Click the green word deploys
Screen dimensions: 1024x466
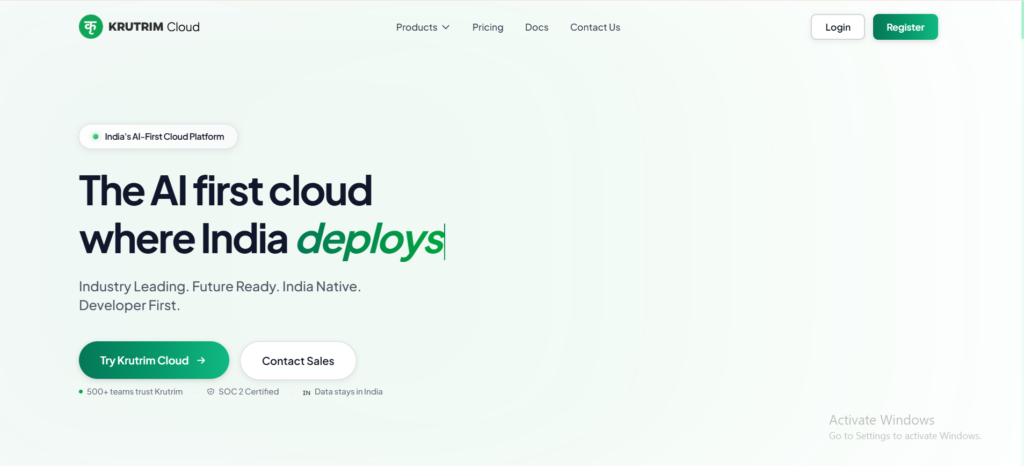370,240
